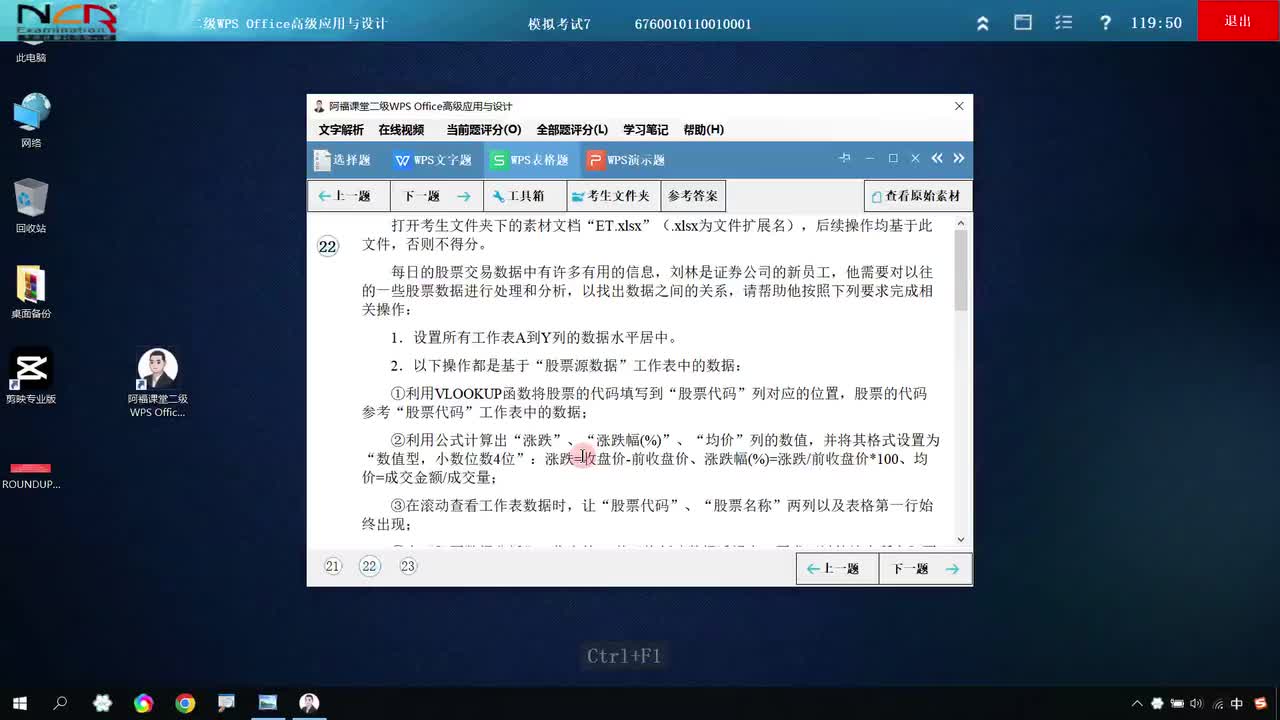Open the Windows Start menu
This screenshot has height=720, width=1280.
pyautogui.click(x=19, y=703)
